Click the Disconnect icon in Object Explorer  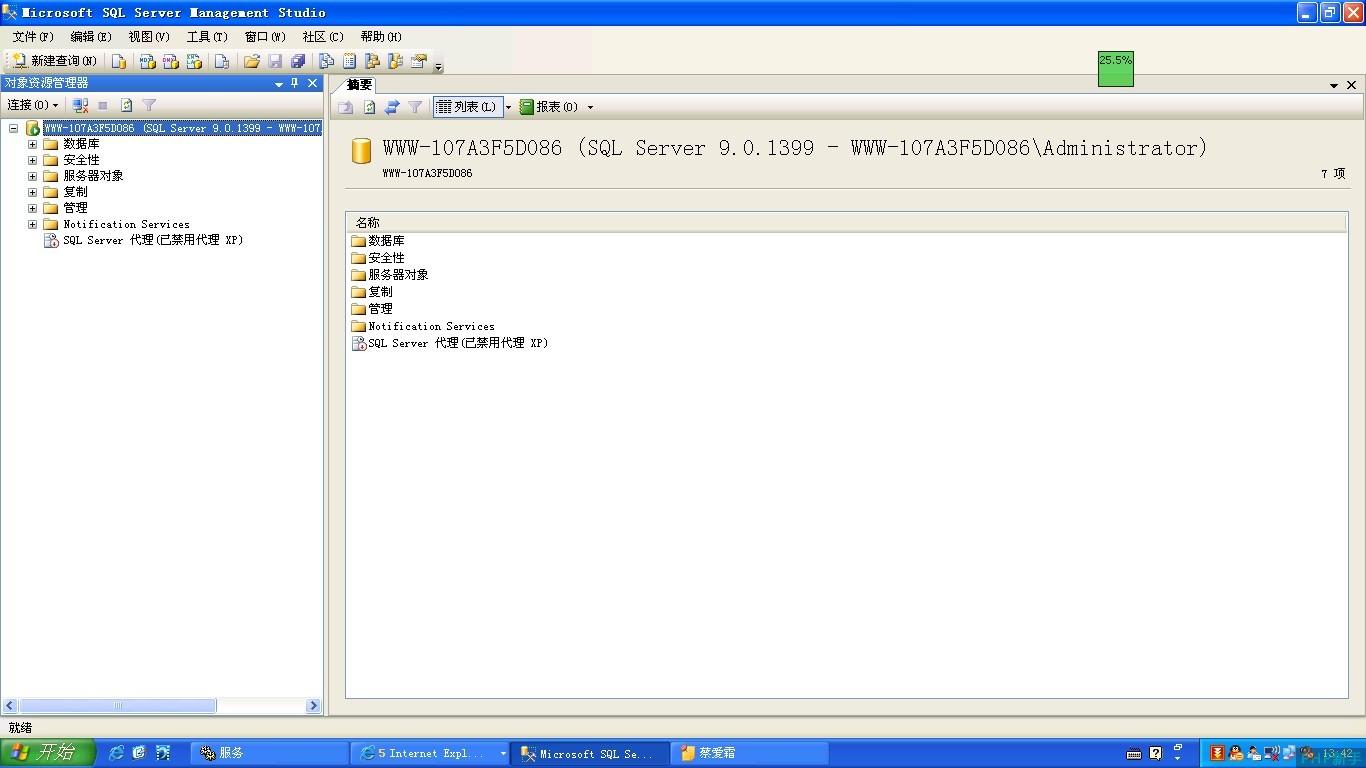(x=81, y=105)
